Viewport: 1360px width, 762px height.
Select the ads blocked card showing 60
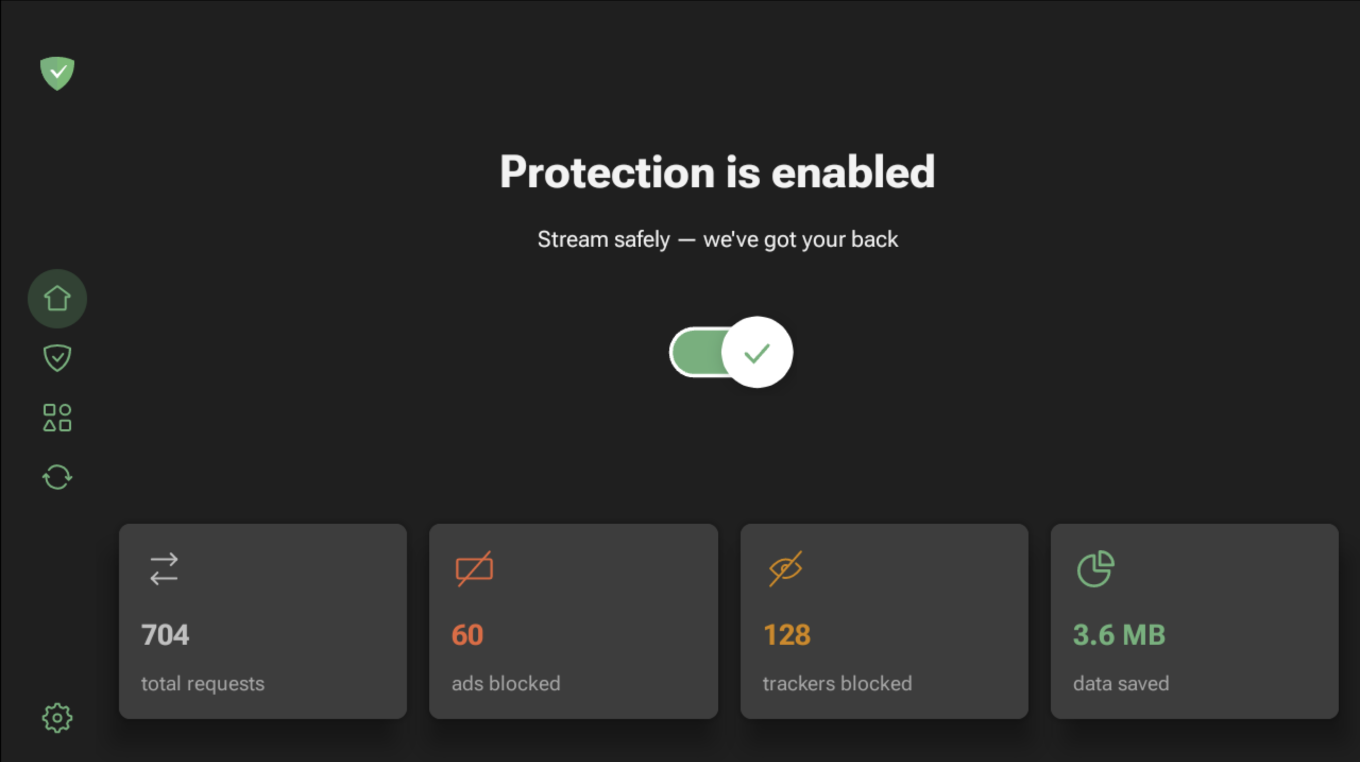click(573, 621)
